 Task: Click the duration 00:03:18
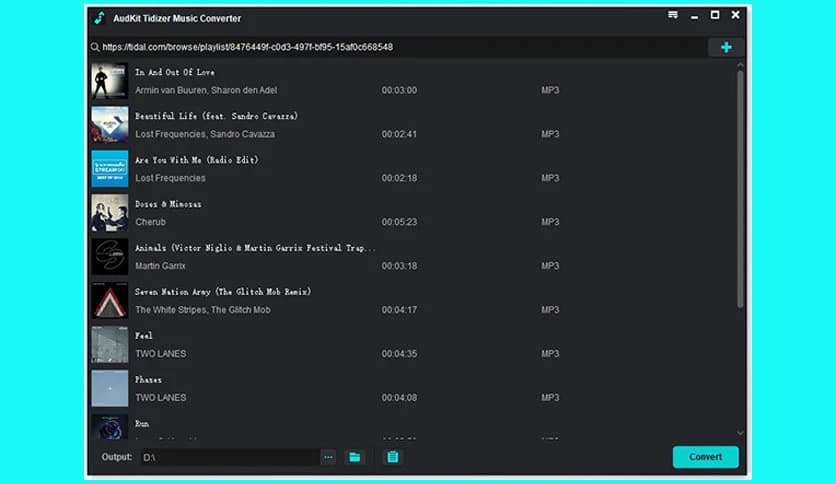(399, 265)
